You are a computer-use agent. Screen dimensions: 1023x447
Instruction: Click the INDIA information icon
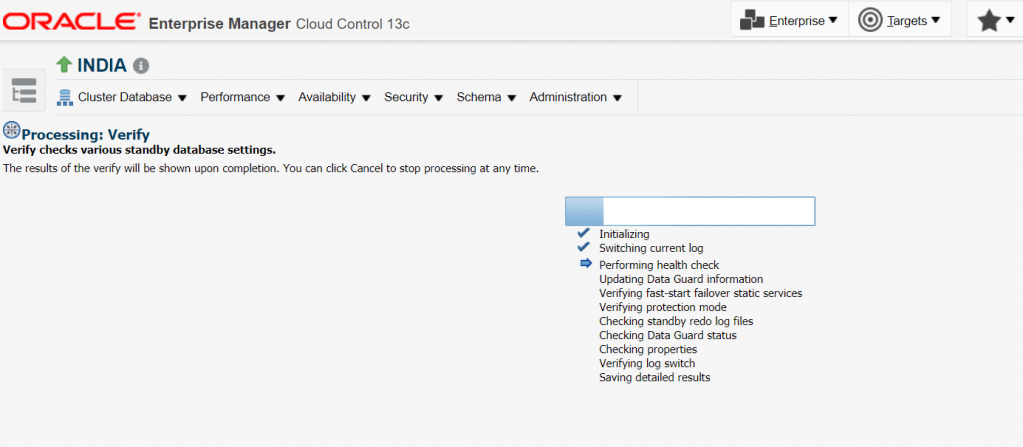(141, 66)
